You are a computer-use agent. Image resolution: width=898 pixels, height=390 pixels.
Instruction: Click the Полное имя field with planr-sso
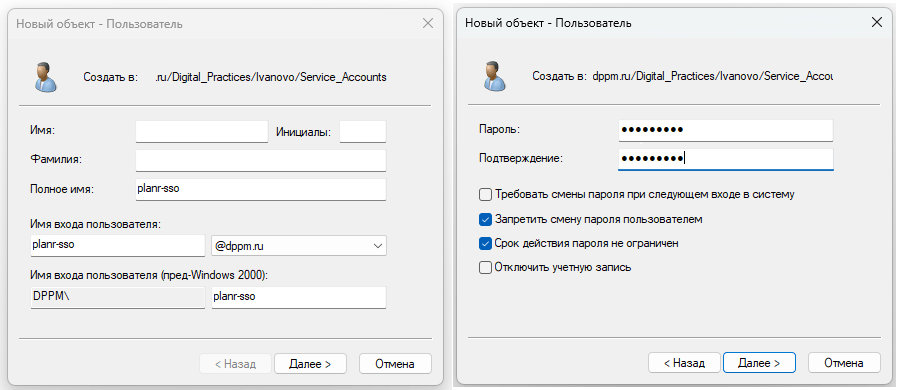tap(261, 189)
